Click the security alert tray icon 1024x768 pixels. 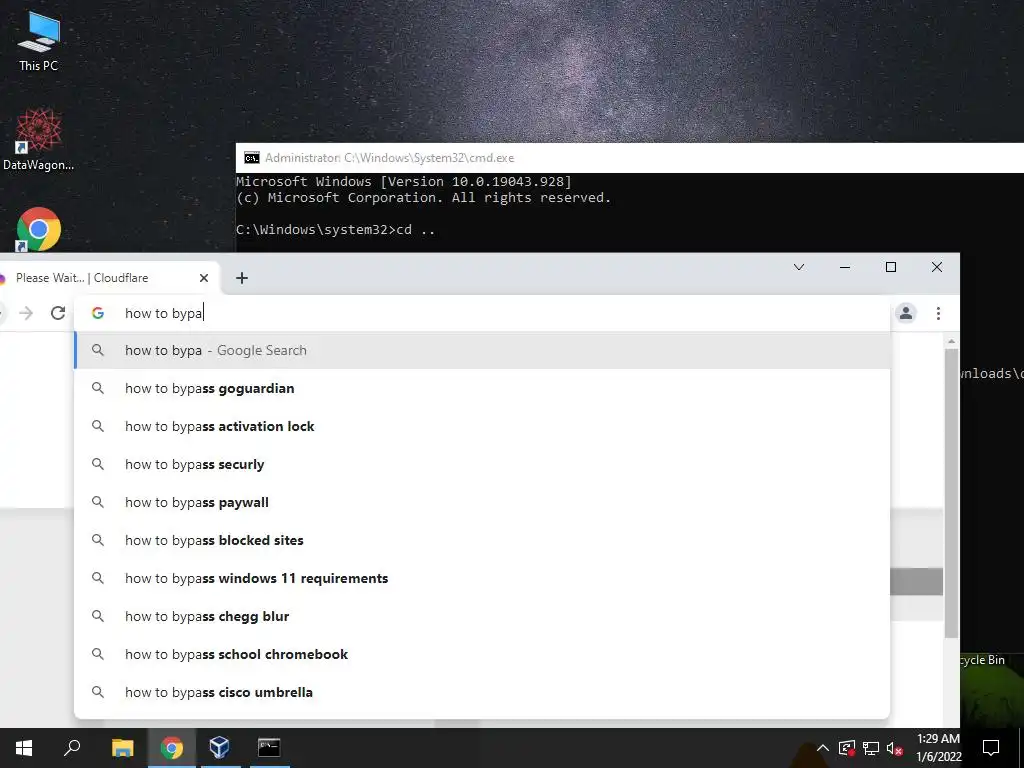pyautogui.click(x=846, y=748)
